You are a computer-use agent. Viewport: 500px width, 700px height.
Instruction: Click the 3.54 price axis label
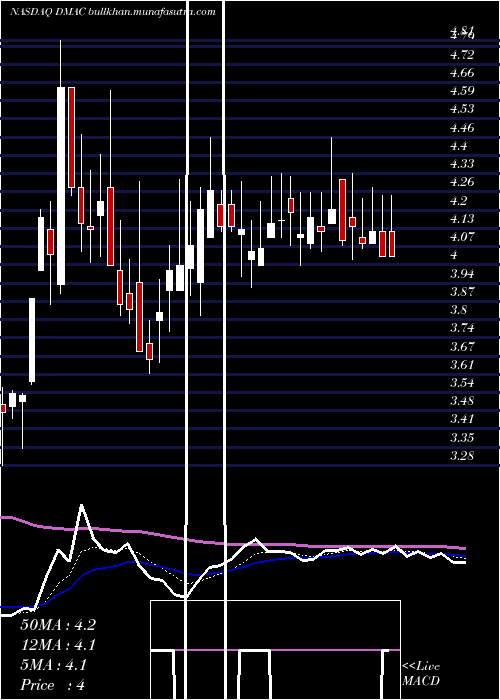pos(462,383)
